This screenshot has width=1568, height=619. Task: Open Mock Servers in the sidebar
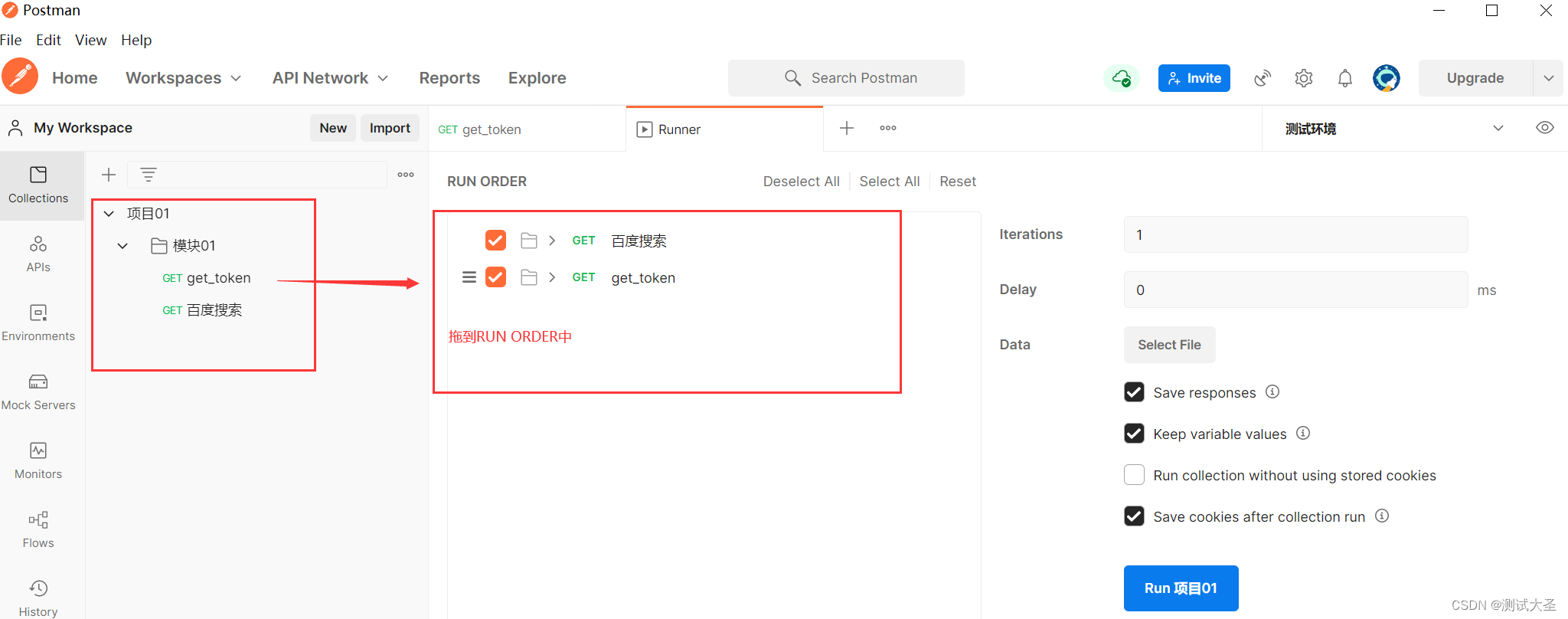(38, 392)
